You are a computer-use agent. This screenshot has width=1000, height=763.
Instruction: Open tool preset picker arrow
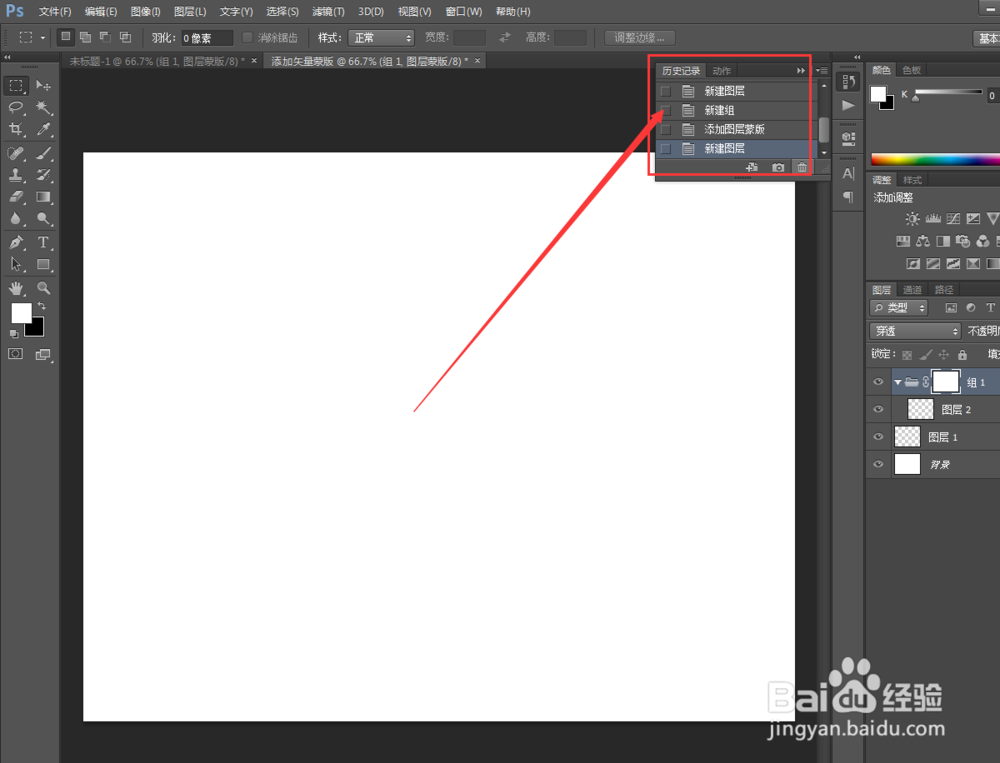click(43, 38)
